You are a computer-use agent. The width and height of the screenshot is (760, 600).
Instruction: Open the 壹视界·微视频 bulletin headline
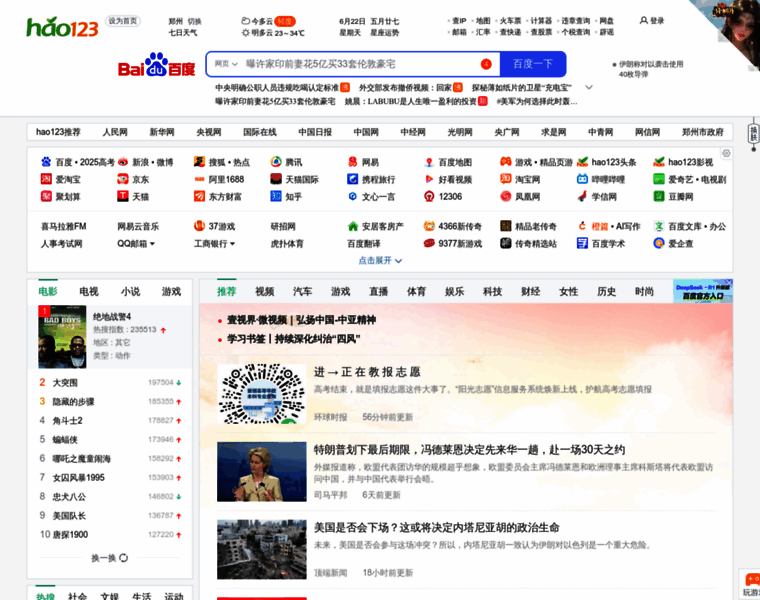[301, 320]
